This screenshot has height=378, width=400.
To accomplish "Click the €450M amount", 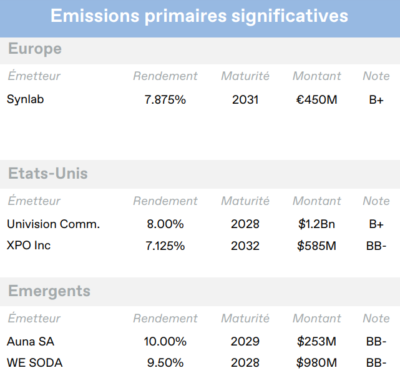I will click(x=317, y=100).
